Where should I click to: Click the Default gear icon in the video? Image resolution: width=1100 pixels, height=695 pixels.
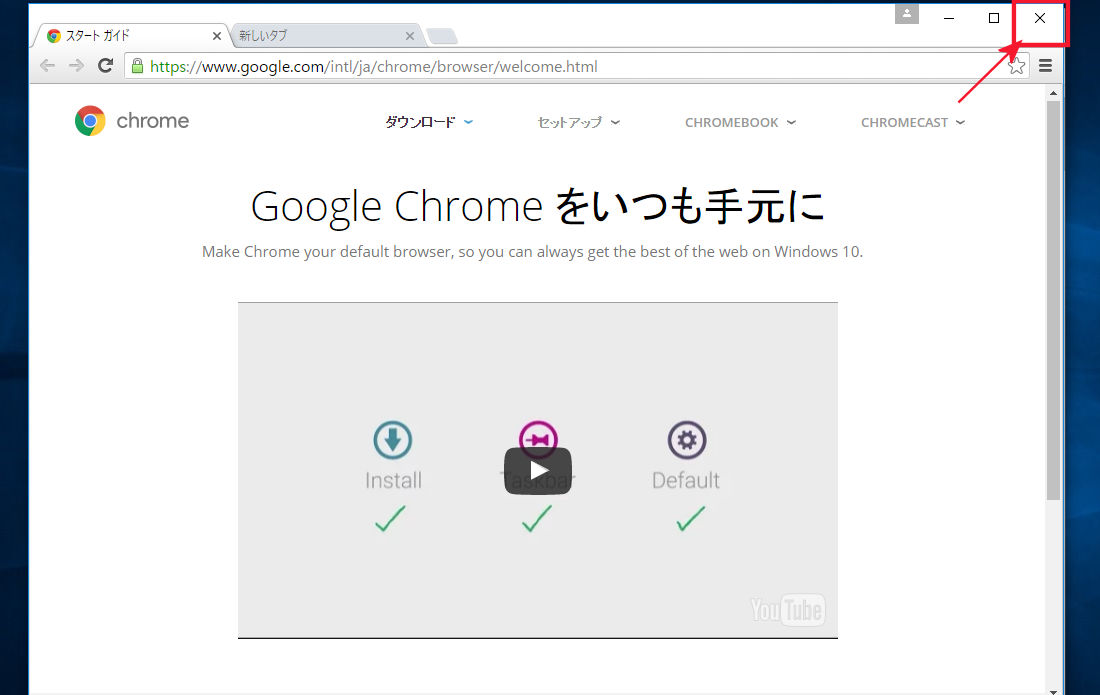[687, 440]
